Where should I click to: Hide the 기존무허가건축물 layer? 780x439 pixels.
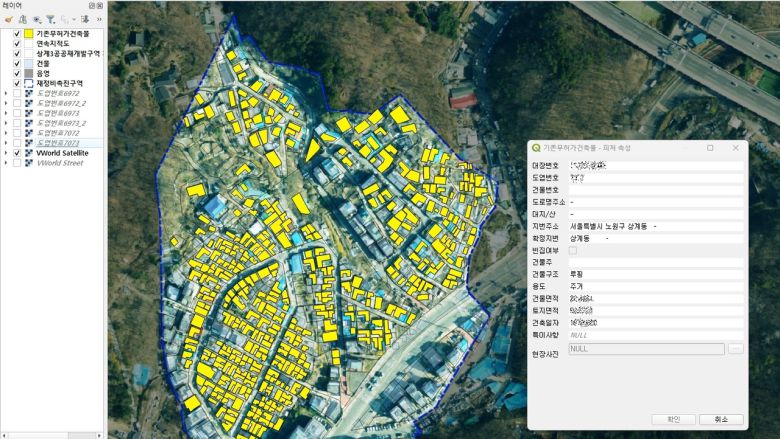[x=17, y=33]
